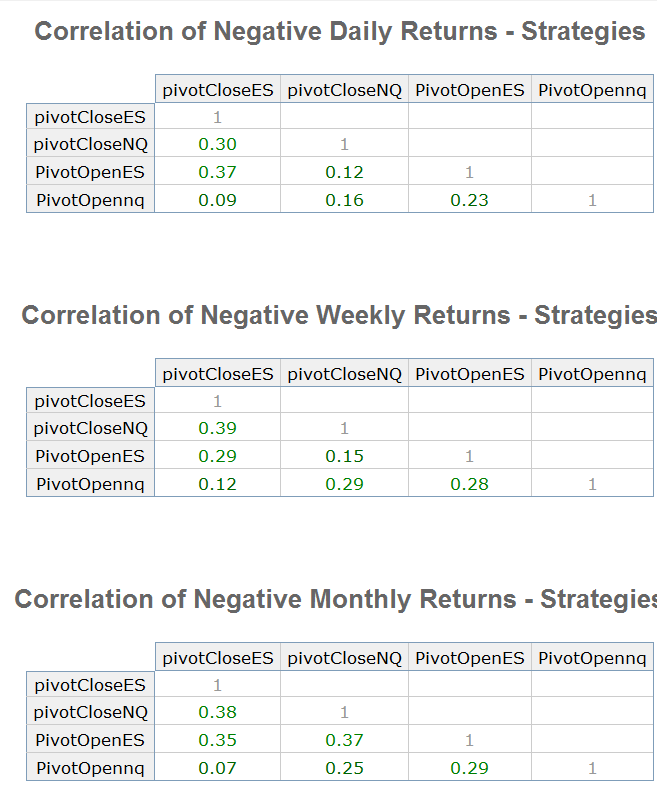
Task: Click the PivotOpennq column header in Monthly table
Action: 592,659
